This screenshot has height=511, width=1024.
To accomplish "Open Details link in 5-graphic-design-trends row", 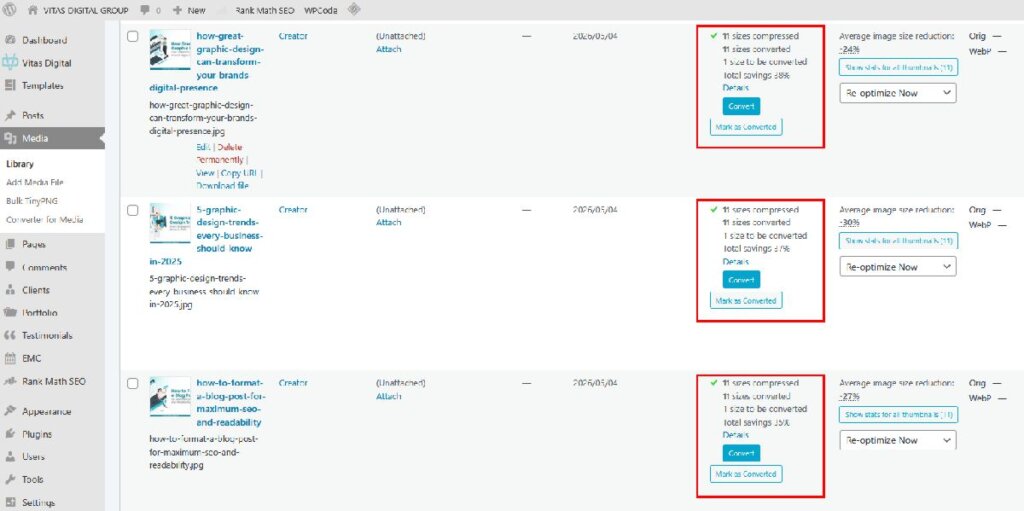I will (x=735, y=261).
